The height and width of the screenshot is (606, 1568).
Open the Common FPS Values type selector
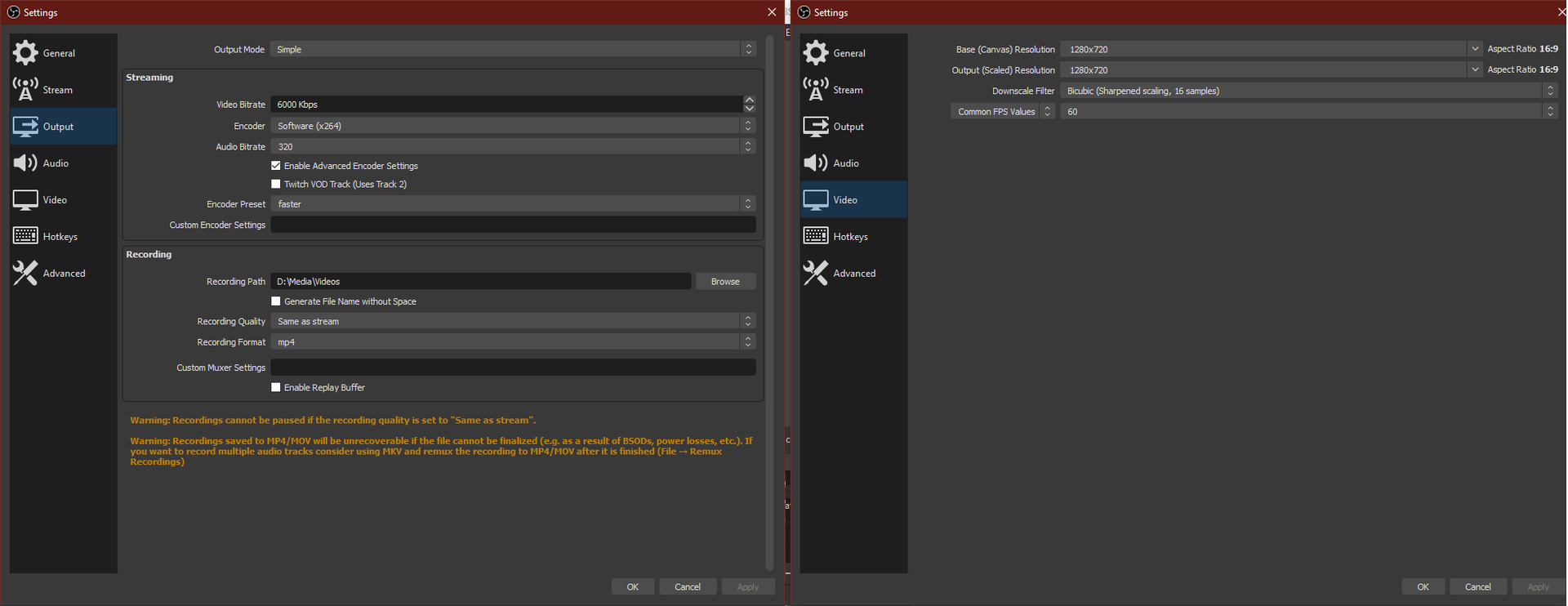point(1003,111)
